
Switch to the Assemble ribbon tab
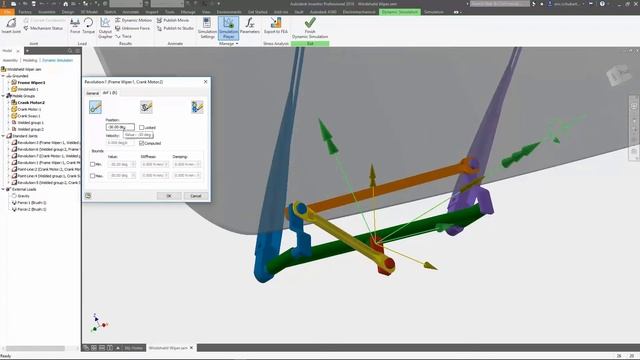click(x=47, y=12)
